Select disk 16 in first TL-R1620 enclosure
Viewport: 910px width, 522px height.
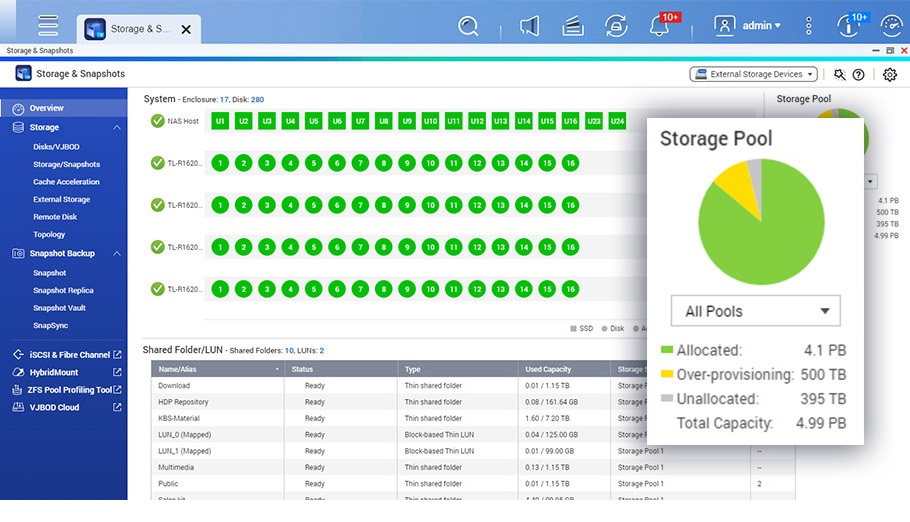coord(570,163)
